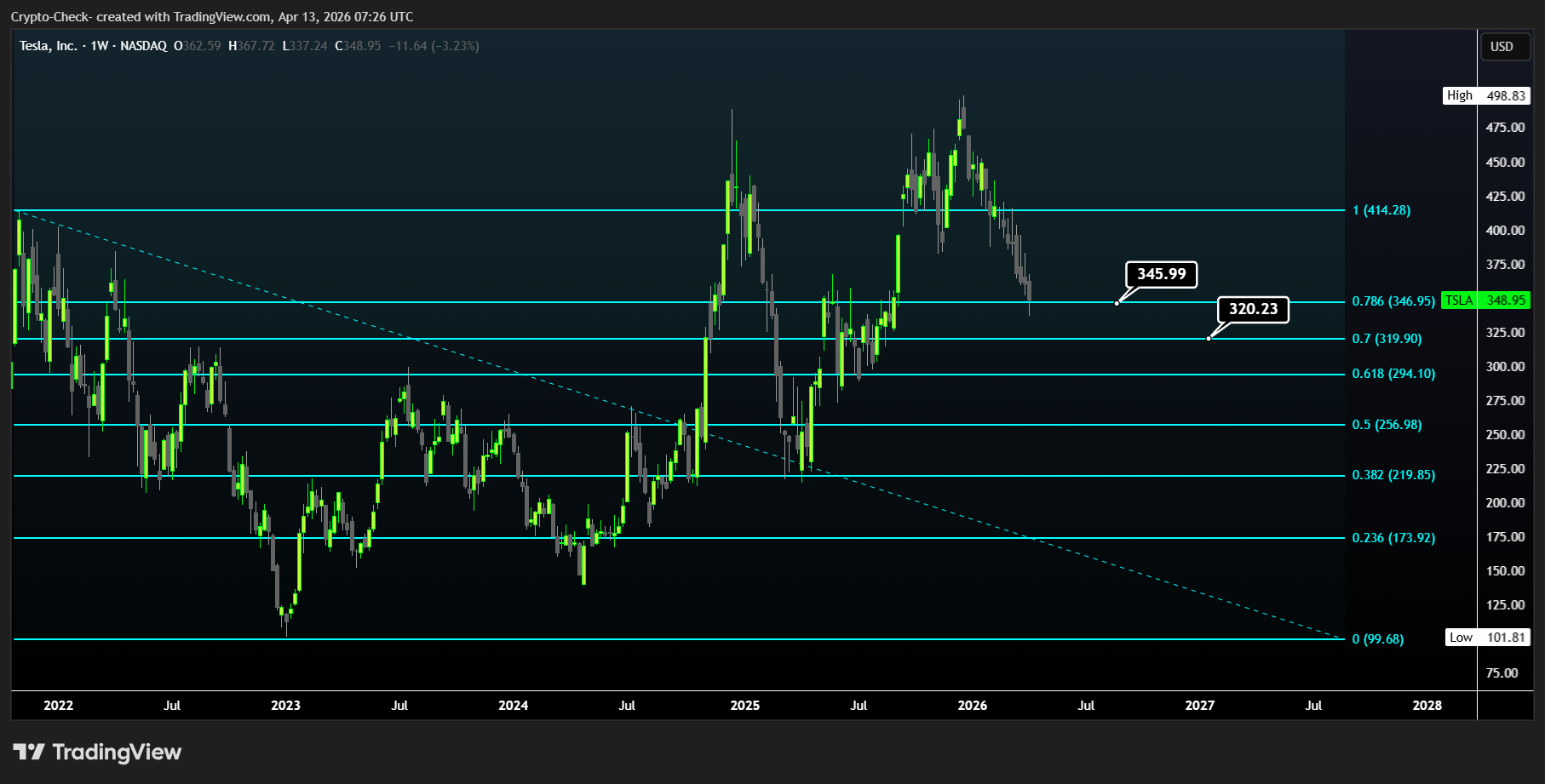Click the open value O362.59

tap(198, 46)
